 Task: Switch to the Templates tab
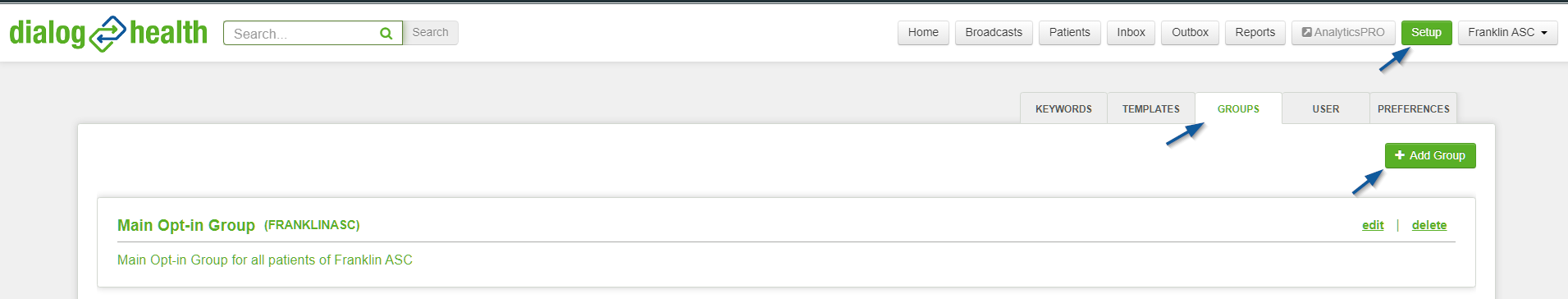coord(1151,108)
